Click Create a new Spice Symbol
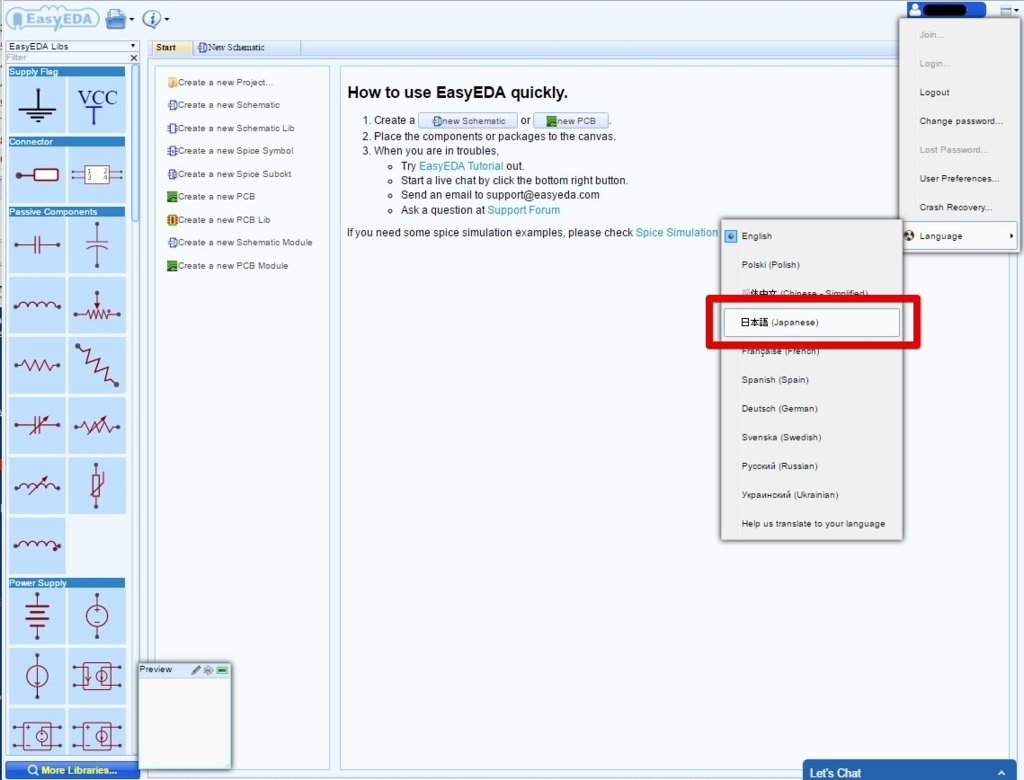The height and width of the screenshot is (780, 1024). click(x=230, y=150)
